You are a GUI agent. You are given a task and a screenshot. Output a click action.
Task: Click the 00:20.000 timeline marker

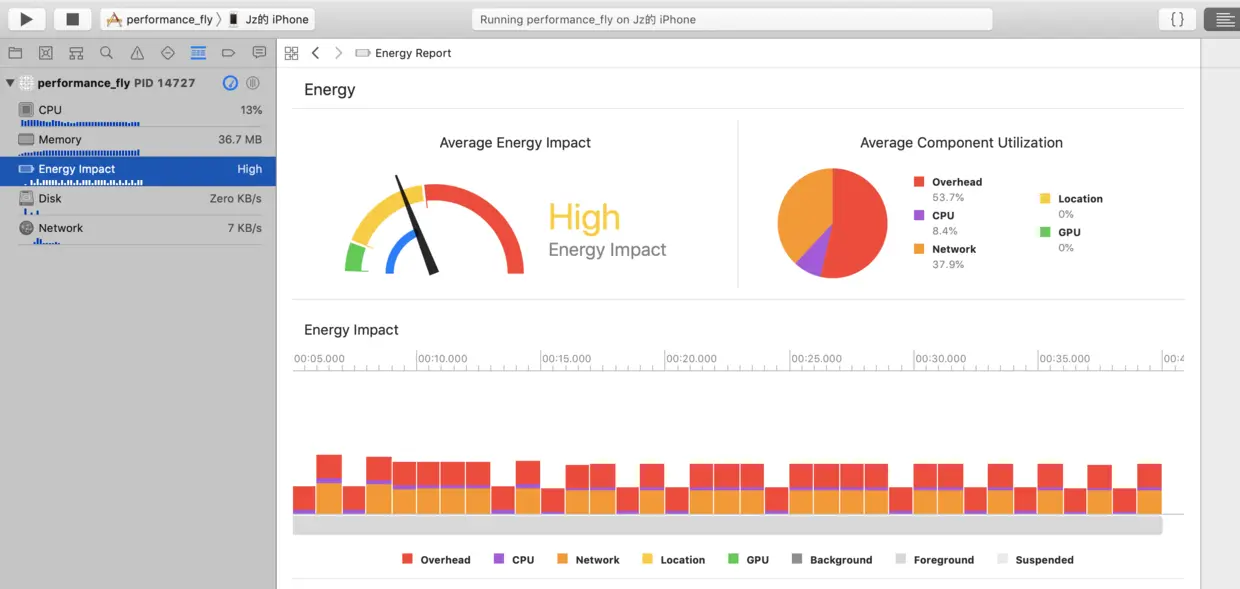[692, 358]
